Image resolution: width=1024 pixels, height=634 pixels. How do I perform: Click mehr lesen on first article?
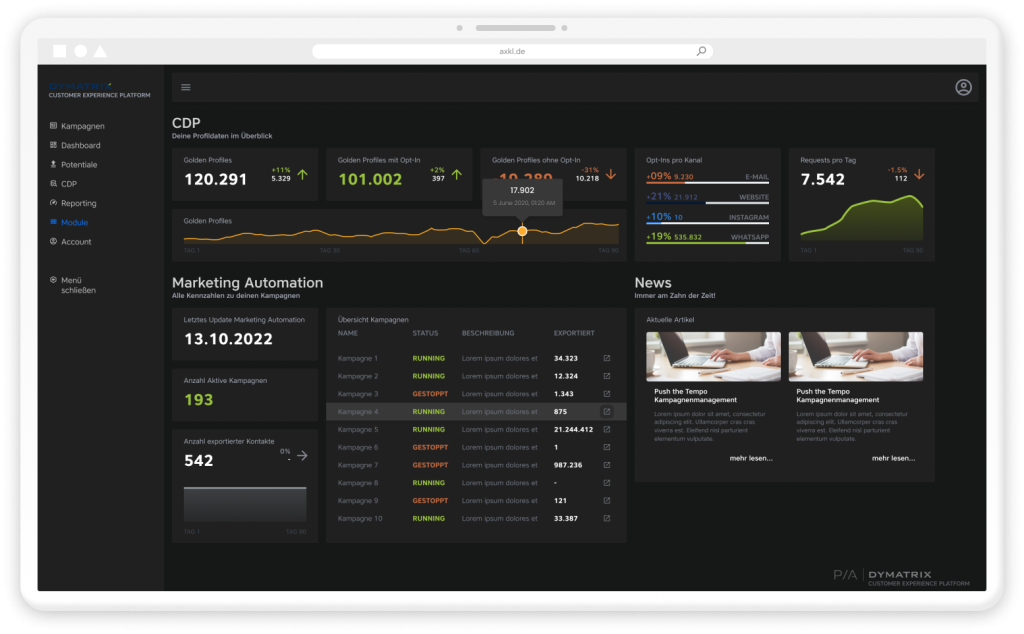click(750, 458)
